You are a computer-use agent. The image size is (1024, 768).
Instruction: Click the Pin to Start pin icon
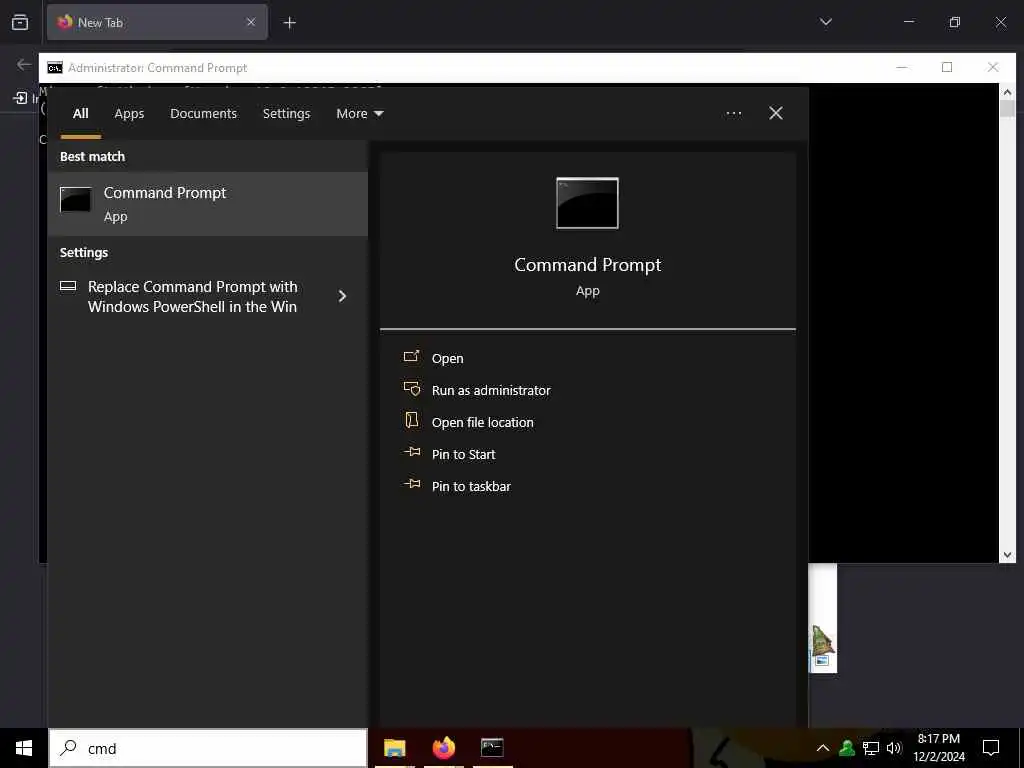pyautogui.click(x=412, y=452)
